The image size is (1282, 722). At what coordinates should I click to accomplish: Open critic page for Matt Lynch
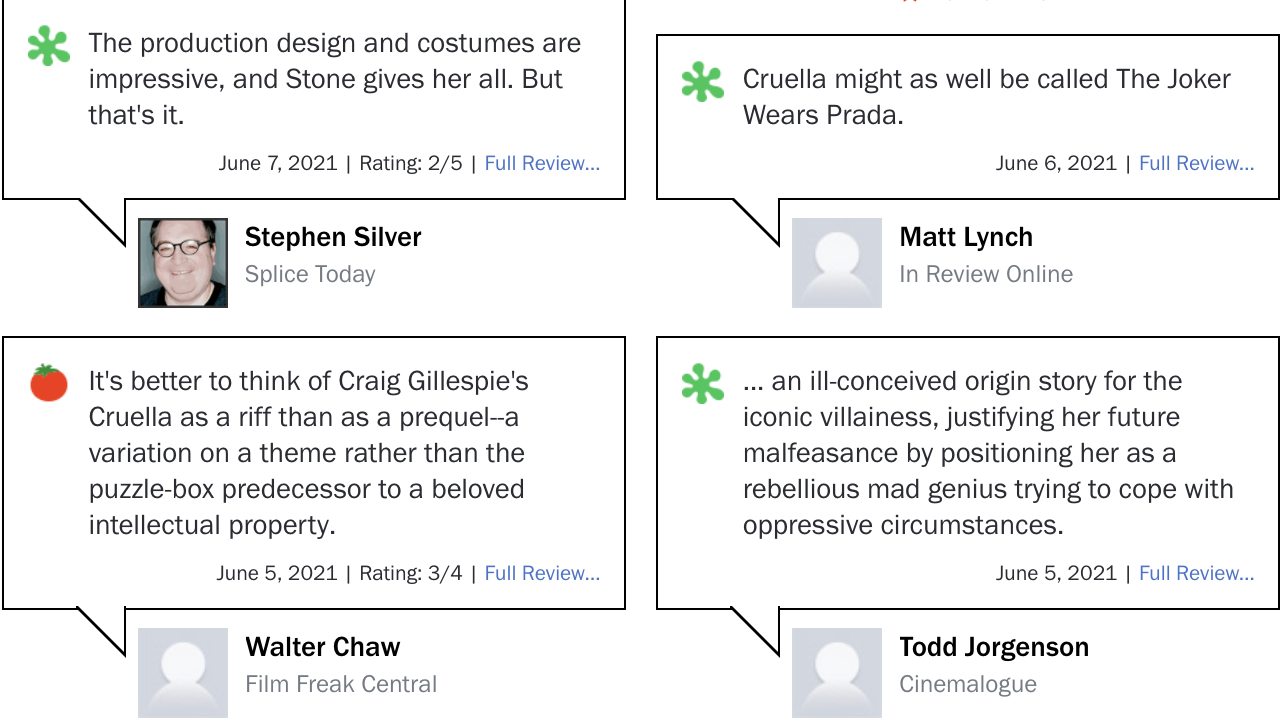(966, 237)
